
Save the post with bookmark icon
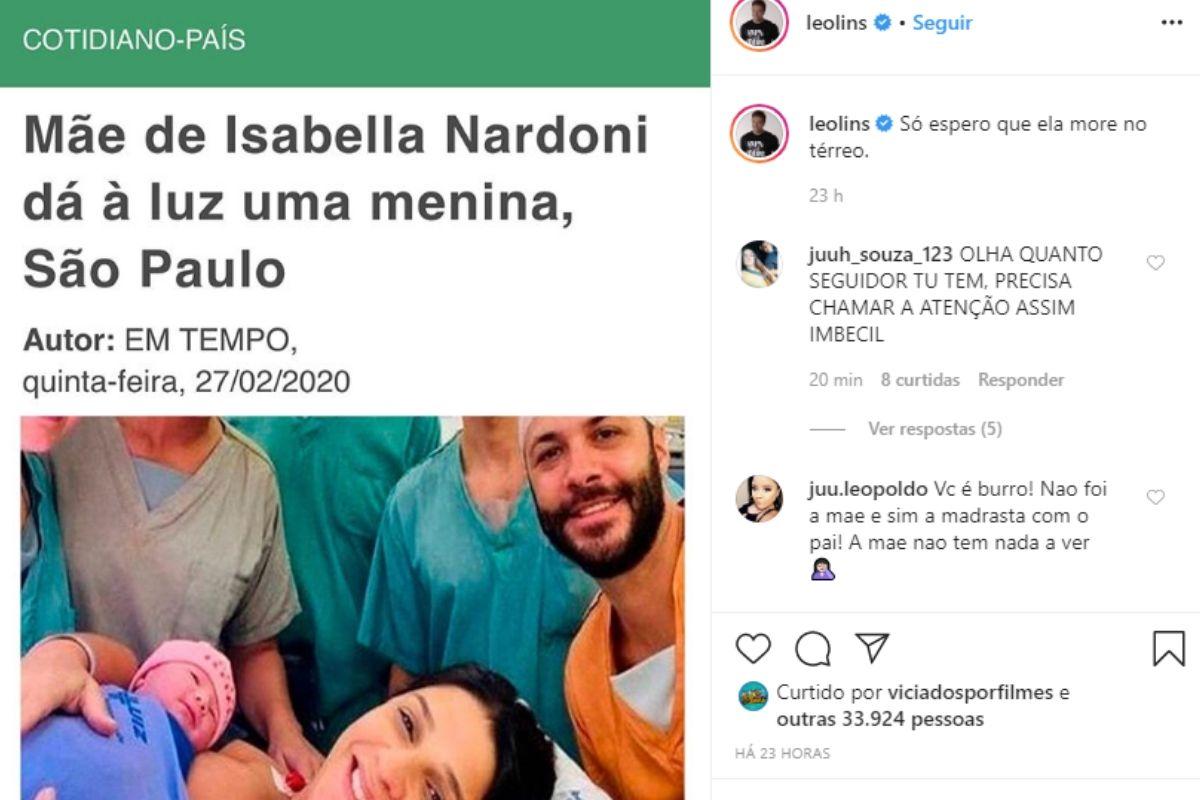click(x=1168, y=648)
